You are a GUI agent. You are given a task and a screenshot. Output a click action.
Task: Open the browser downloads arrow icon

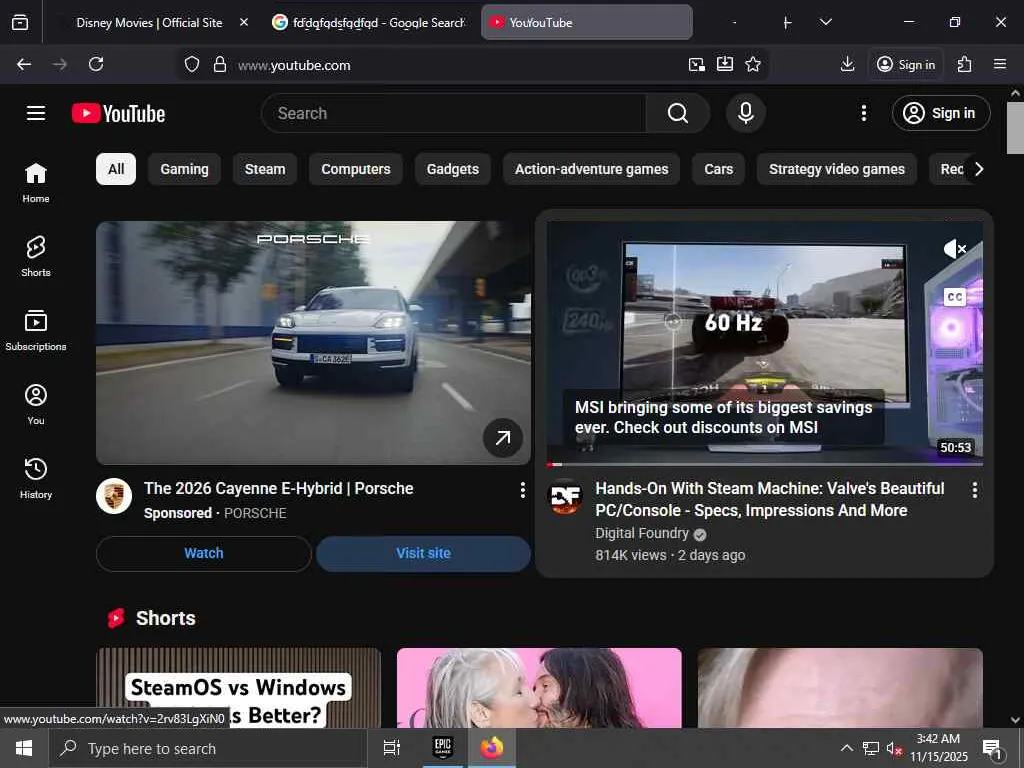coord(847,64)
